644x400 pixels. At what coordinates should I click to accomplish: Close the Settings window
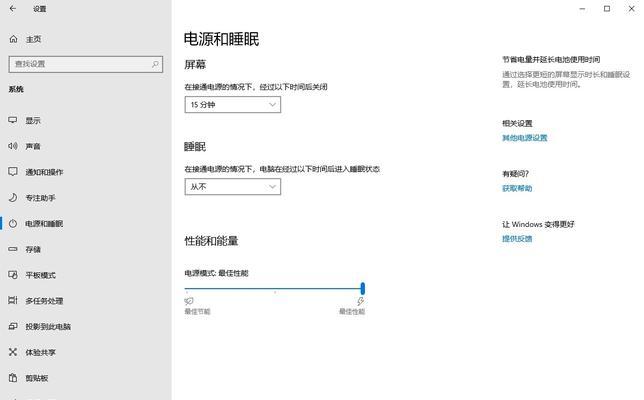tap(631, 8)
